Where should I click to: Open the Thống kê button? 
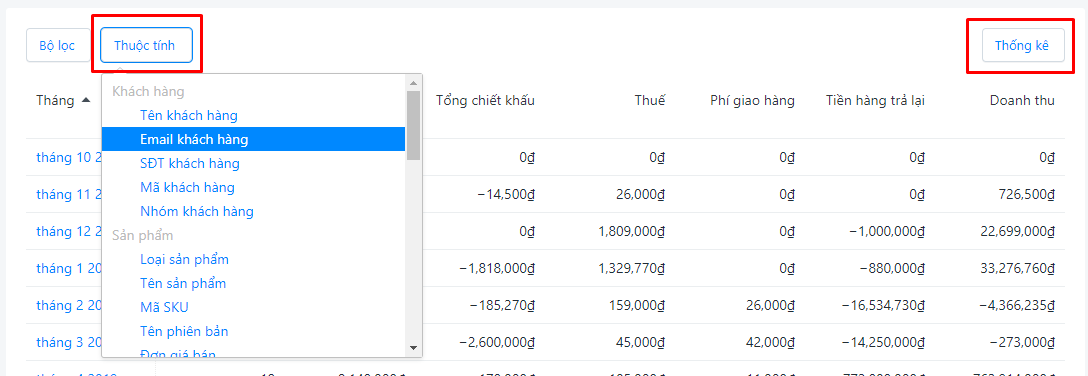[x=1023, y=46]
